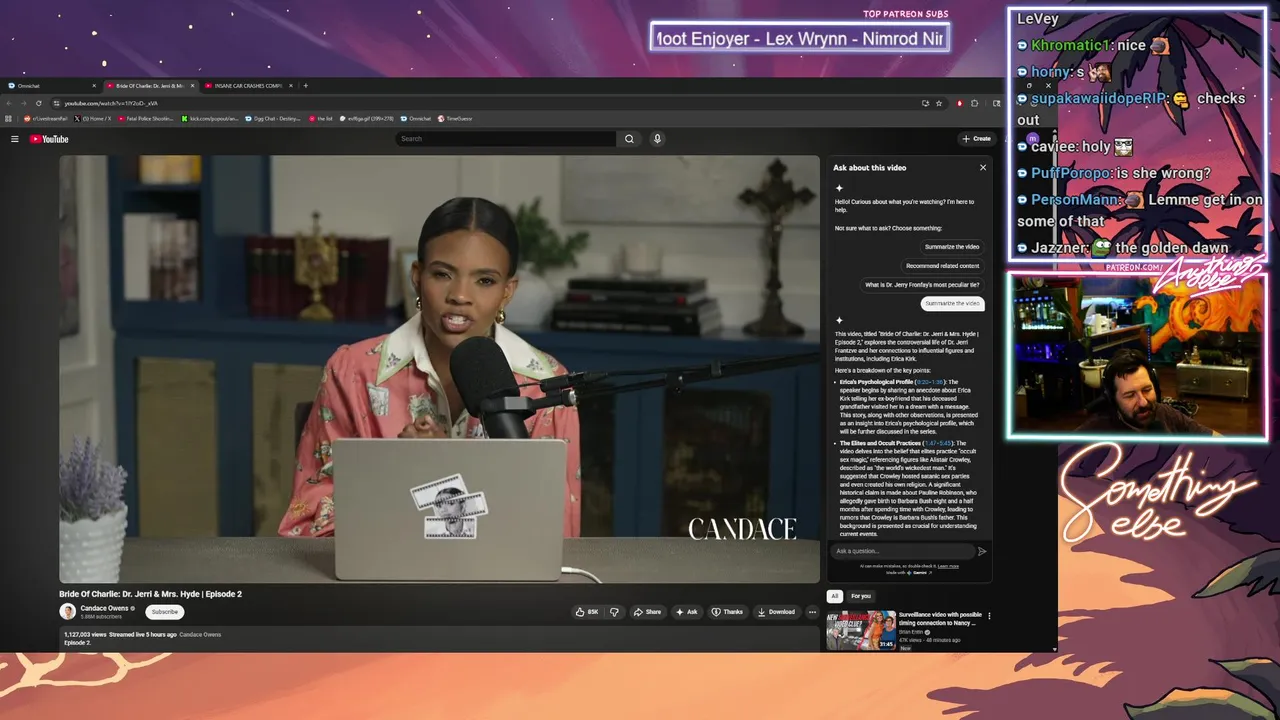Open Ask under the video
Image resolution: width=1280 pixels, height=720 pixels.
click(x=687, y=612)
